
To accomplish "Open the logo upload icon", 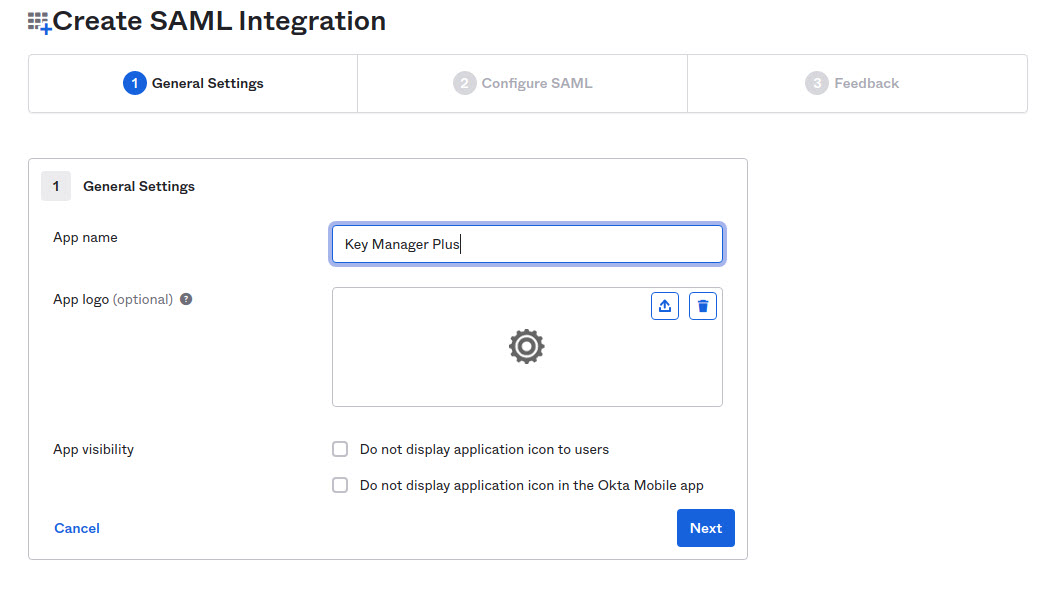I will tap(665, 305).
